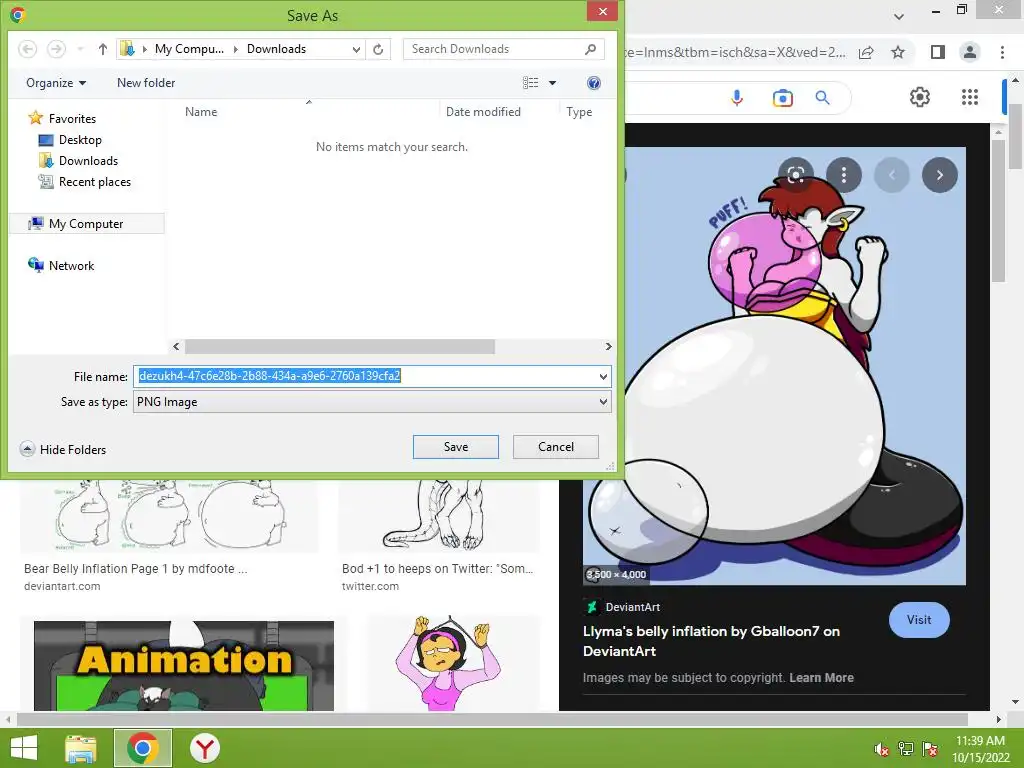Search by image with camera icon
1024x768 pixels.
pos(782,98)
